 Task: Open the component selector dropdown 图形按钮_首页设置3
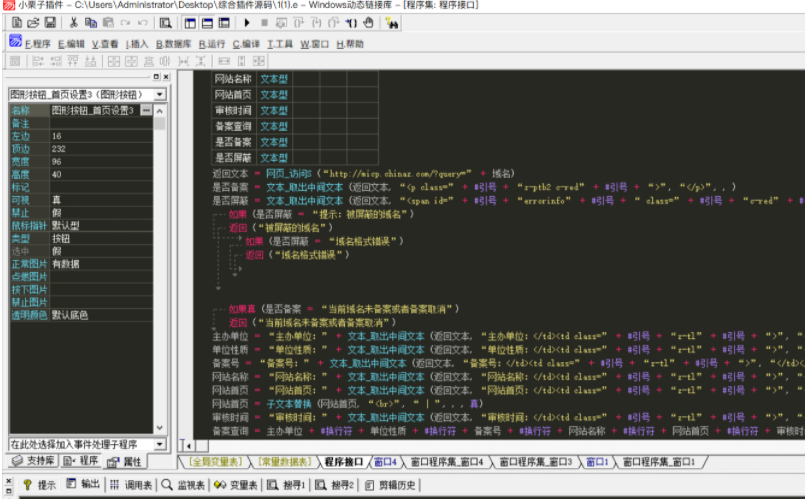coord(160,94)
